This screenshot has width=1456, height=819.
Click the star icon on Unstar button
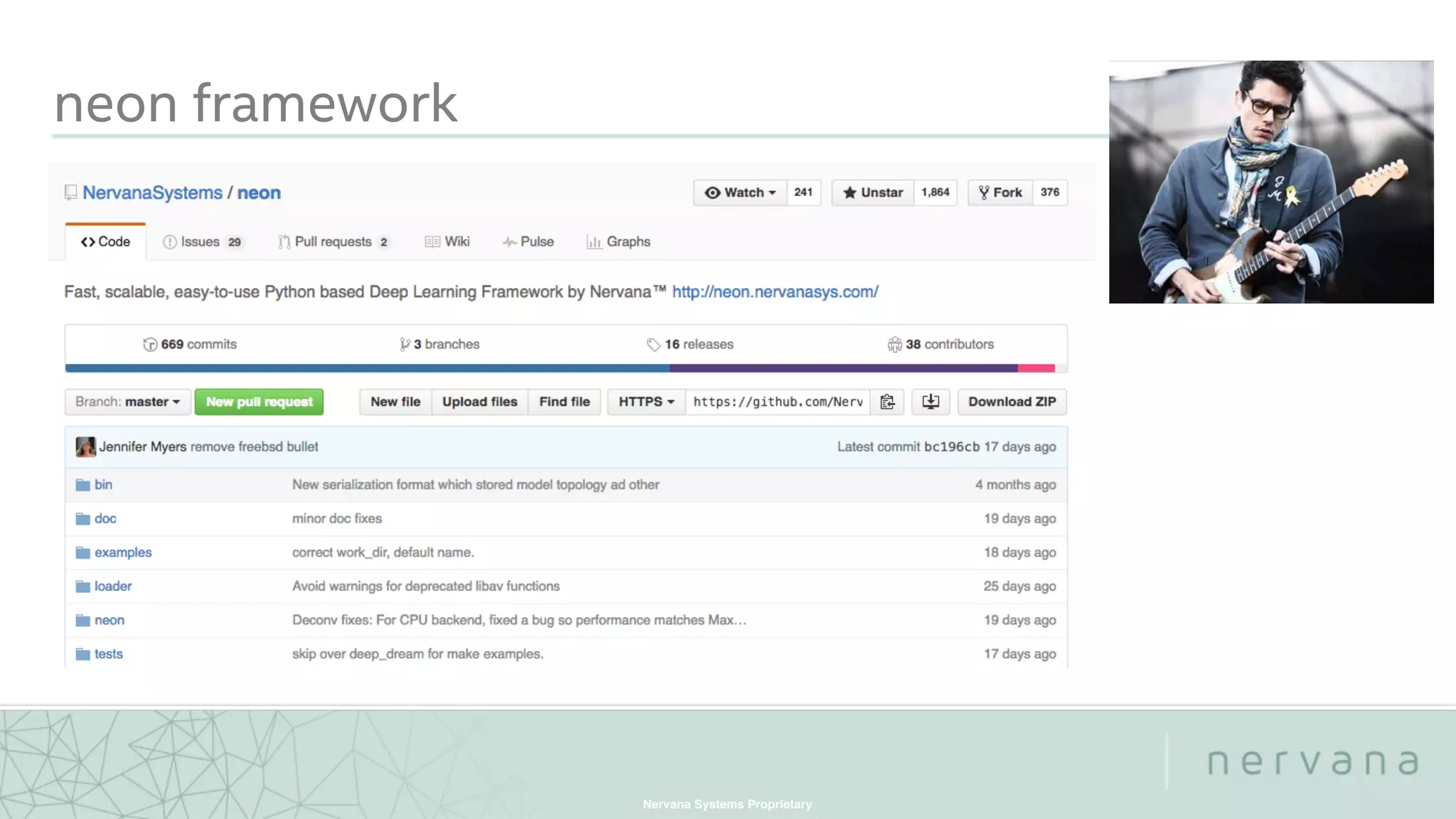pyautogui.click(x=850, y=193)
